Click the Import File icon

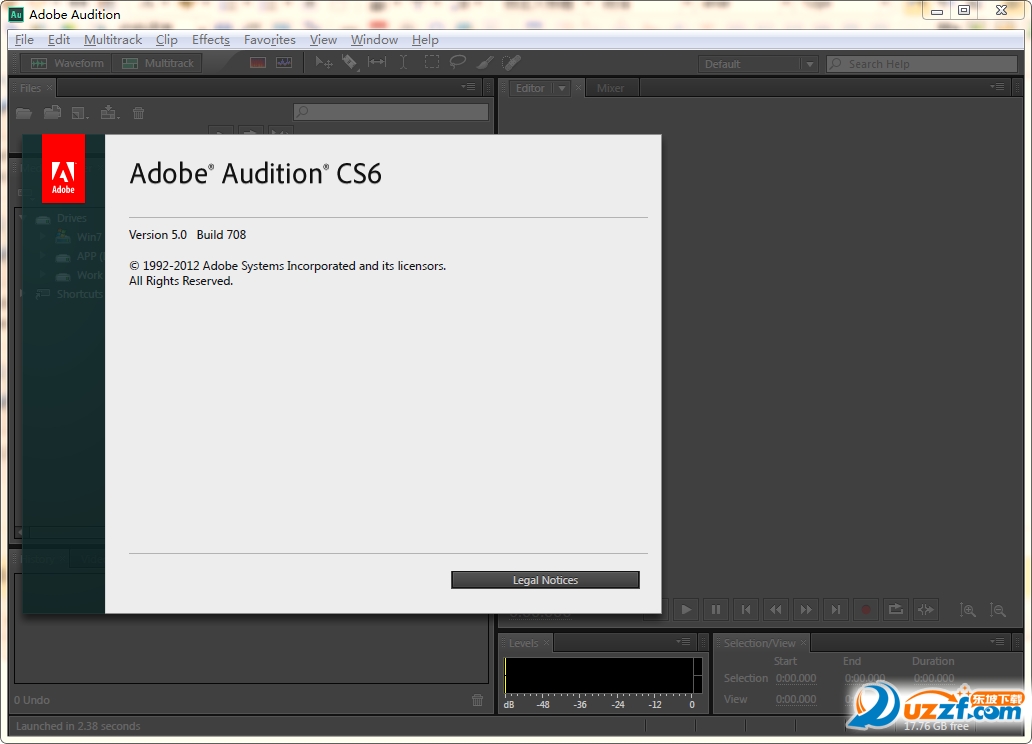[53, 113]
